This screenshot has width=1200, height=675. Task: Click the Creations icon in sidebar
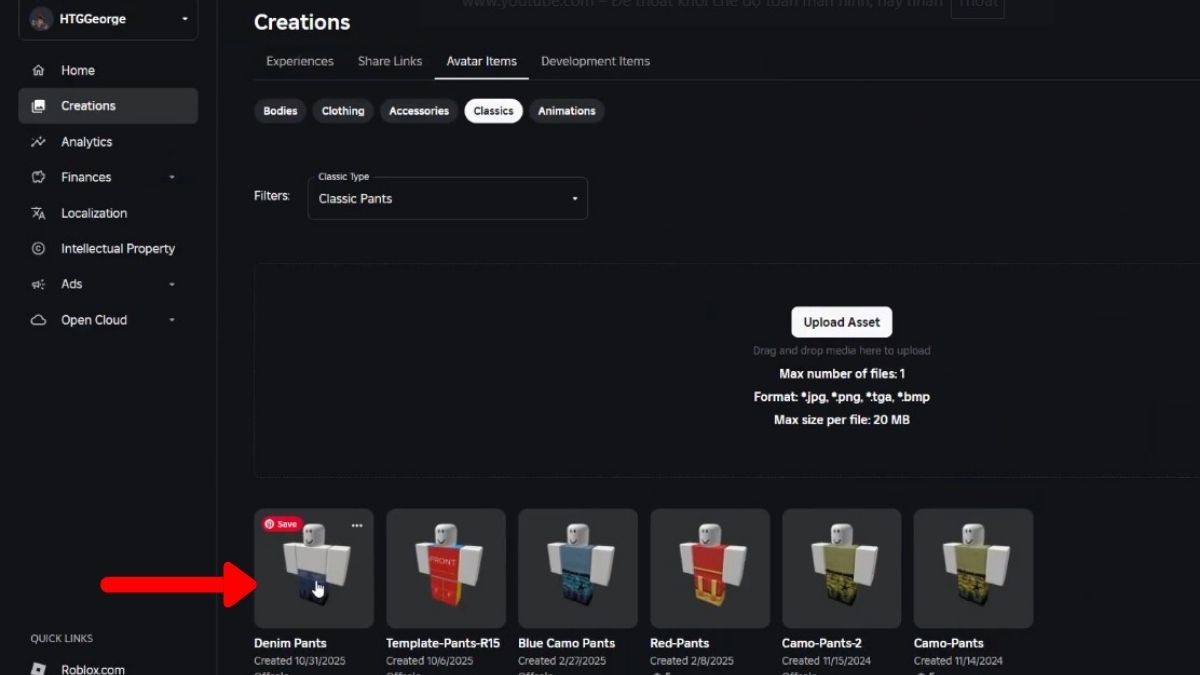point(39,106)
